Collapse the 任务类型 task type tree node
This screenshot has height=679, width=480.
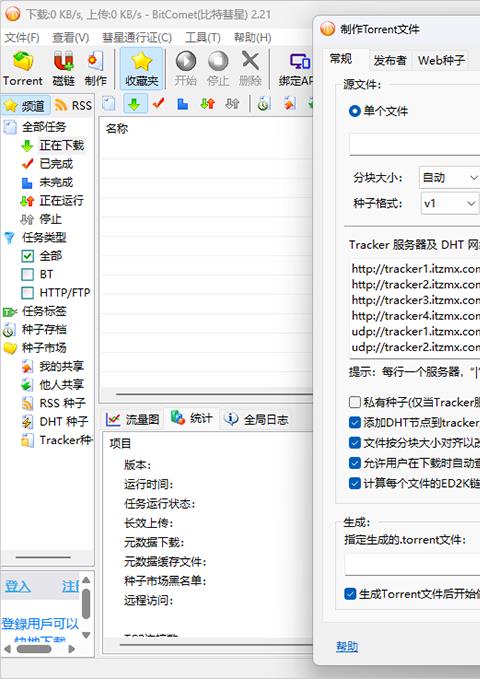(x=9, y=238)
